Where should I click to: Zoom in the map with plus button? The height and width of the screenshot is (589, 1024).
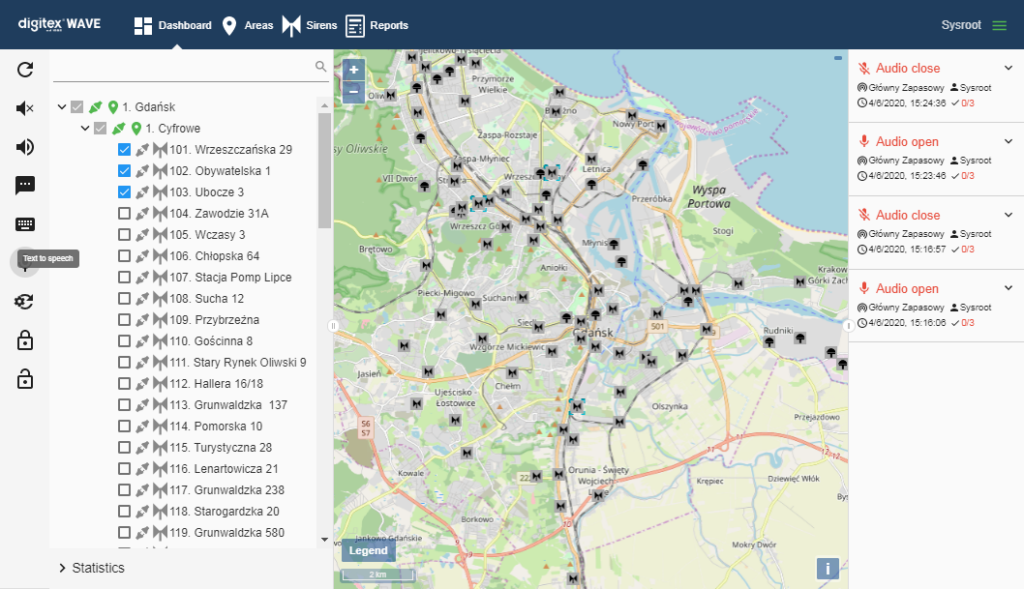point(353,70)
